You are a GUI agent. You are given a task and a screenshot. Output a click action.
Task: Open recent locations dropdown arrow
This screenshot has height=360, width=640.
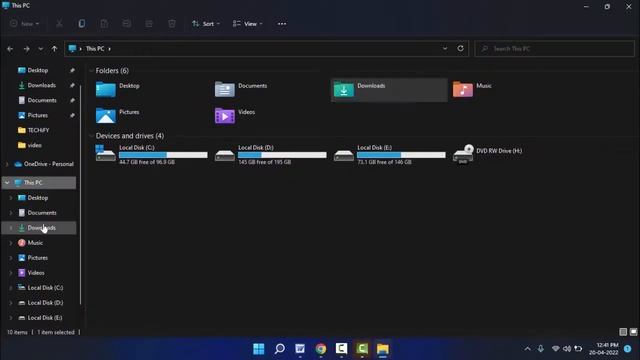(40, 49)
